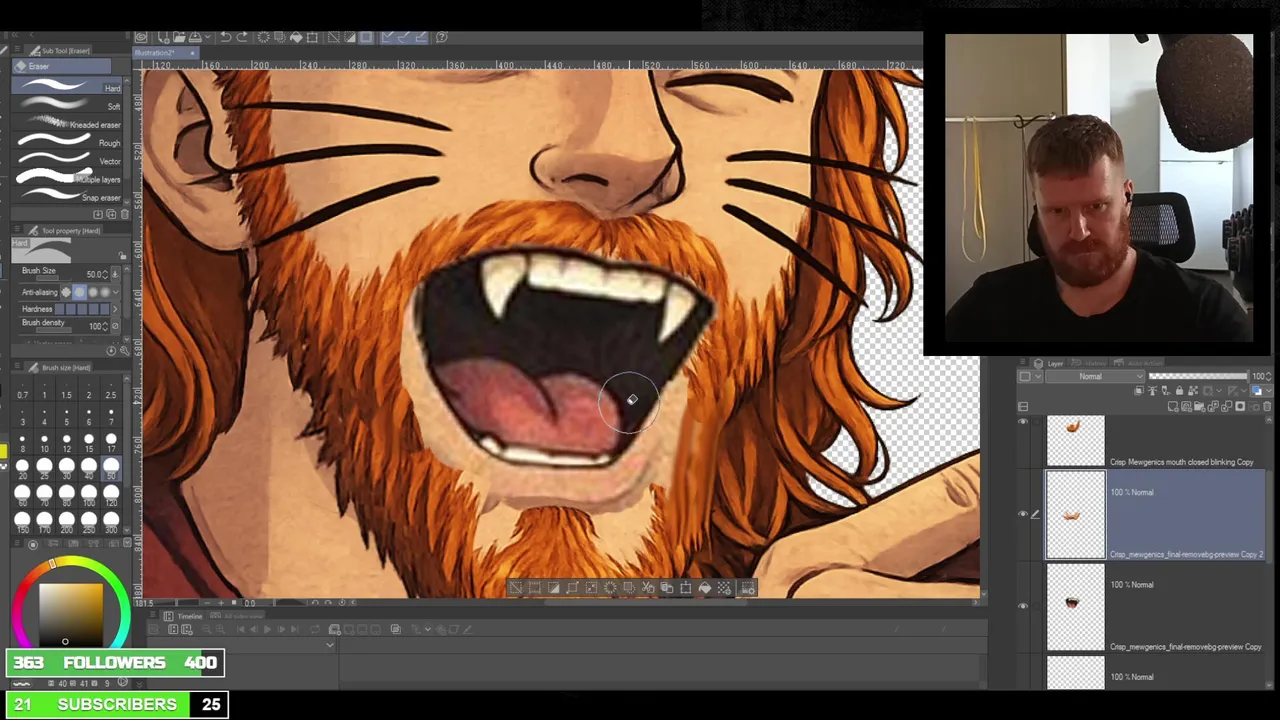Select the Snap eraser sub tool
1280x720 pixels.
click(66, 197)
